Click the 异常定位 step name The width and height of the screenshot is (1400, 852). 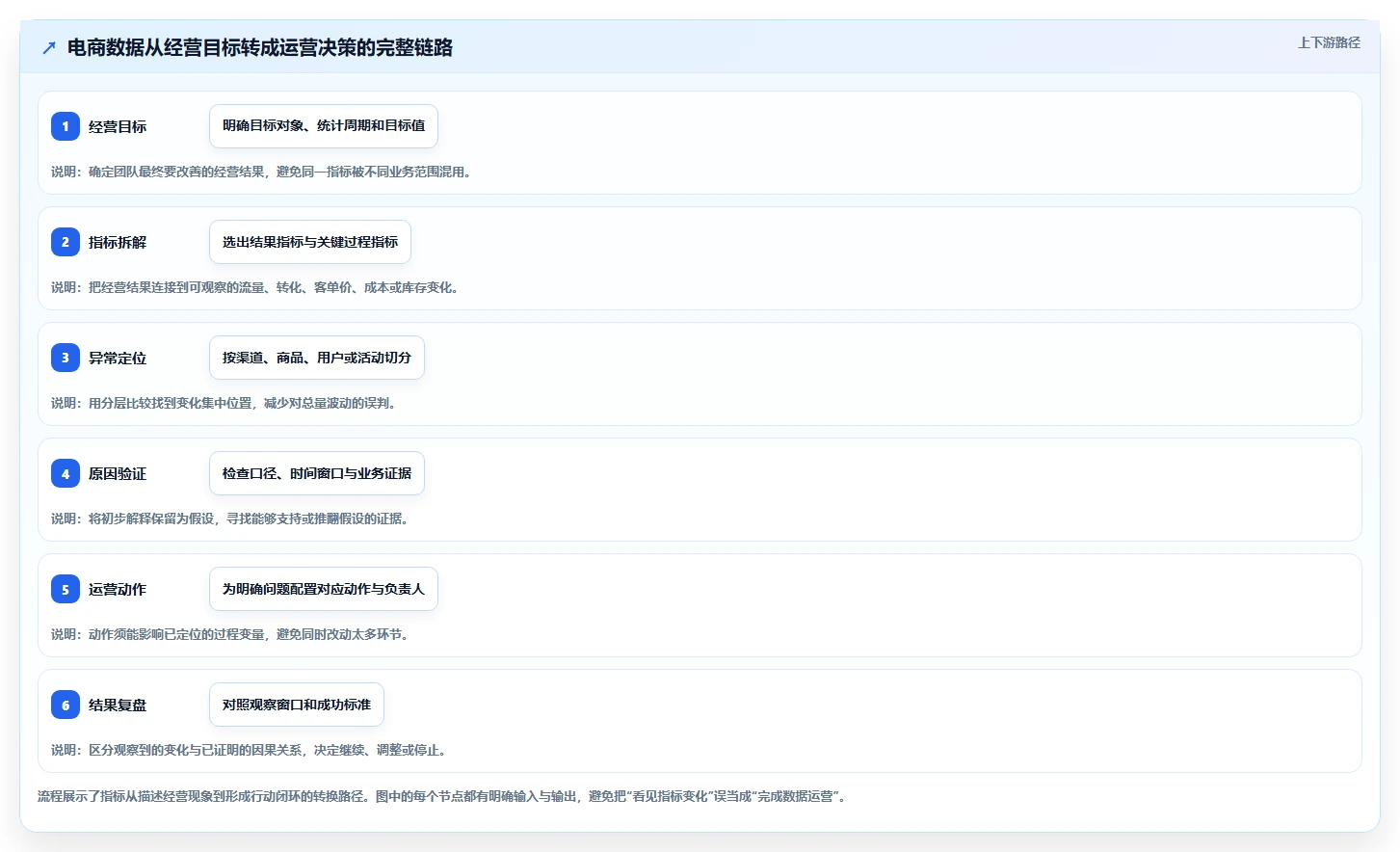pos(118,358)
